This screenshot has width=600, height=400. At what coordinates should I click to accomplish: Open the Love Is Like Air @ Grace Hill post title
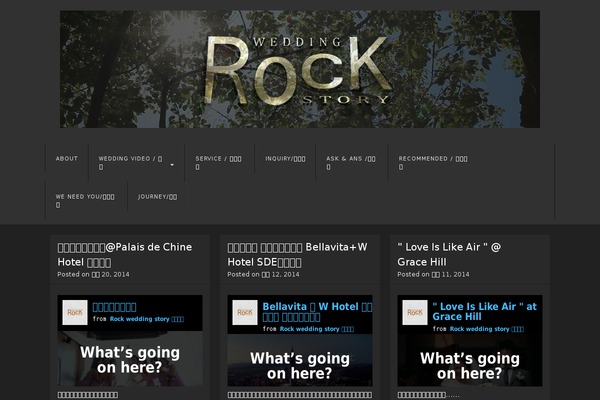click(x=449, y=255)
